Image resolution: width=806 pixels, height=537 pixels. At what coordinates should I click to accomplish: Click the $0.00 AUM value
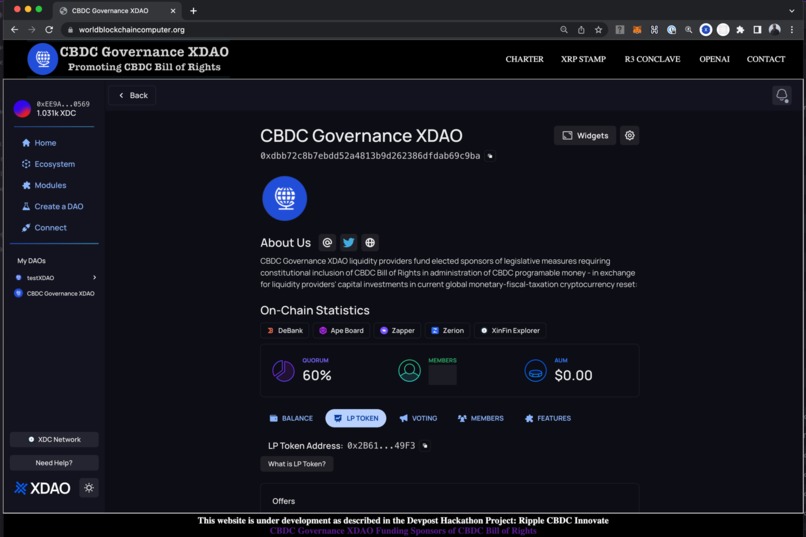(573, 375)
